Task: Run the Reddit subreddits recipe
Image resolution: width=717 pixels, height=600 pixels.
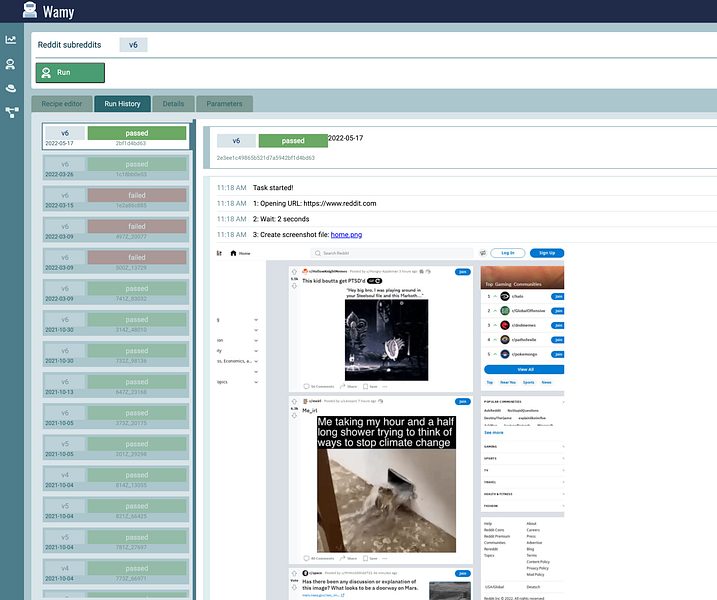Action: tap(70, 73)
